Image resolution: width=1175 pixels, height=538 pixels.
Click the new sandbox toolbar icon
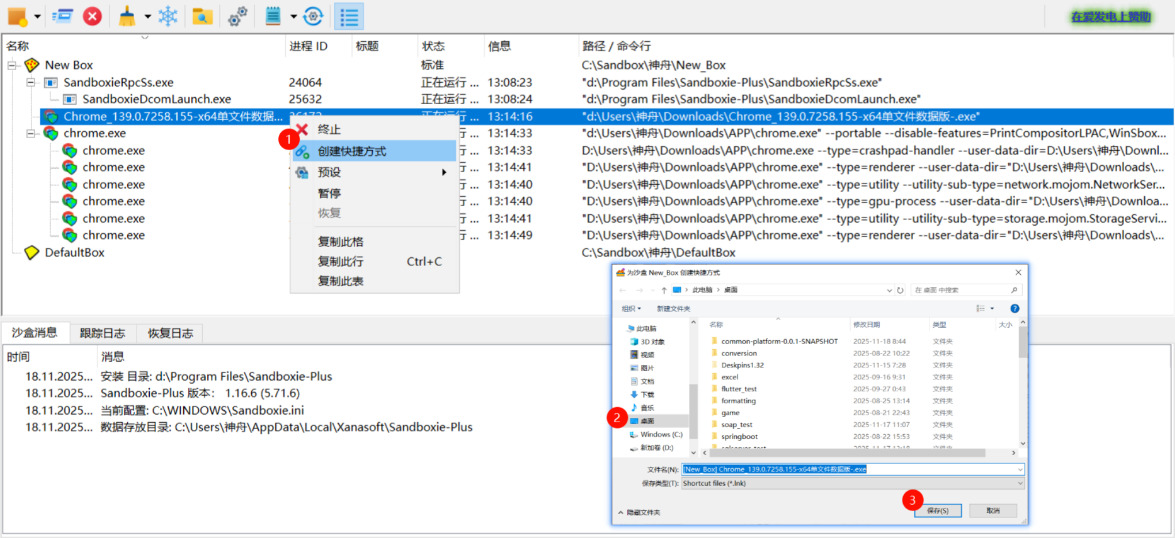click(x=17, y=16)
